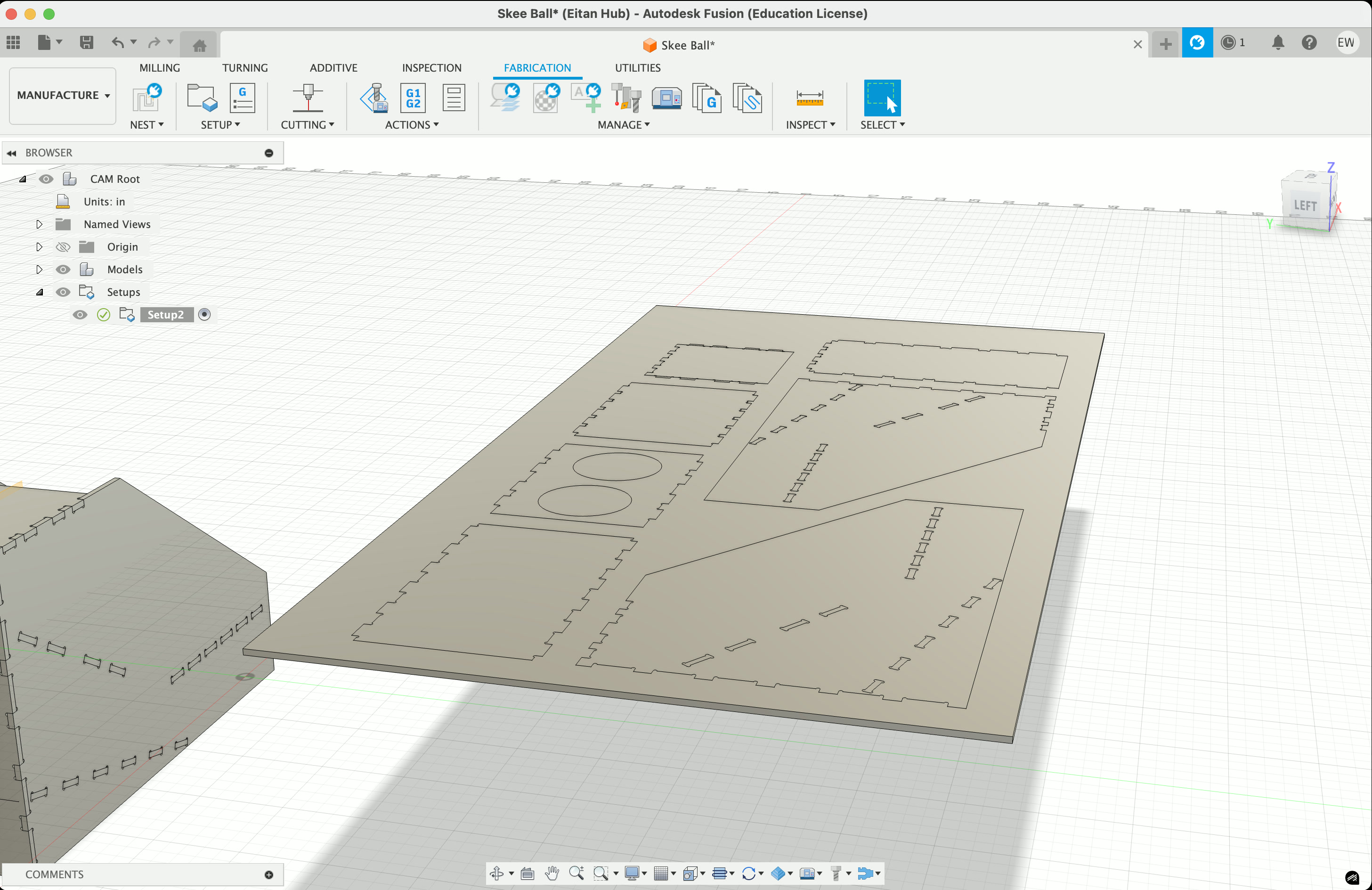1372x890 pixels.
Task: Click the New Setup folder icon
Action: point(202,98)
